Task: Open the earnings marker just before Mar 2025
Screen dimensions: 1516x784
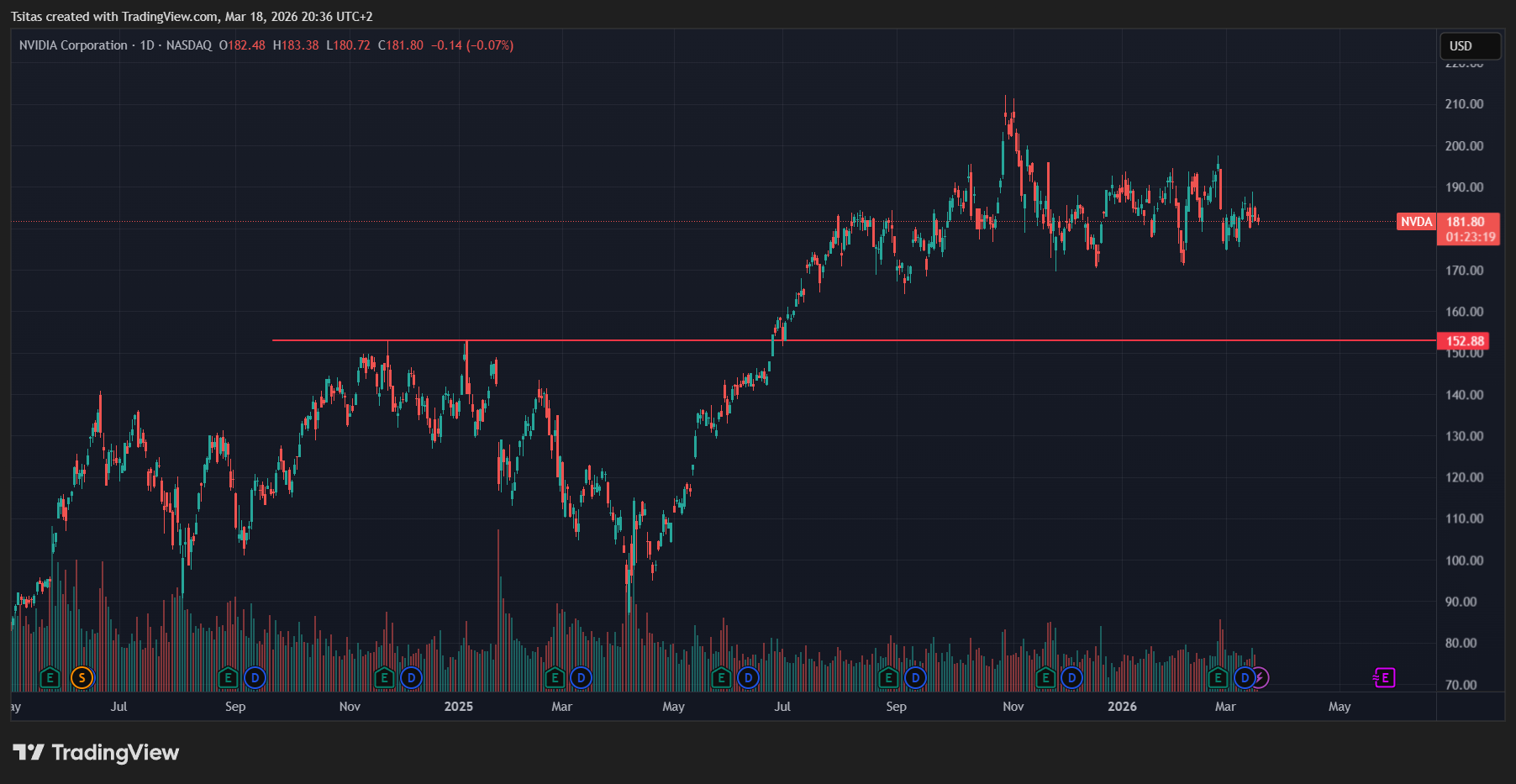Action: [555, 677]
